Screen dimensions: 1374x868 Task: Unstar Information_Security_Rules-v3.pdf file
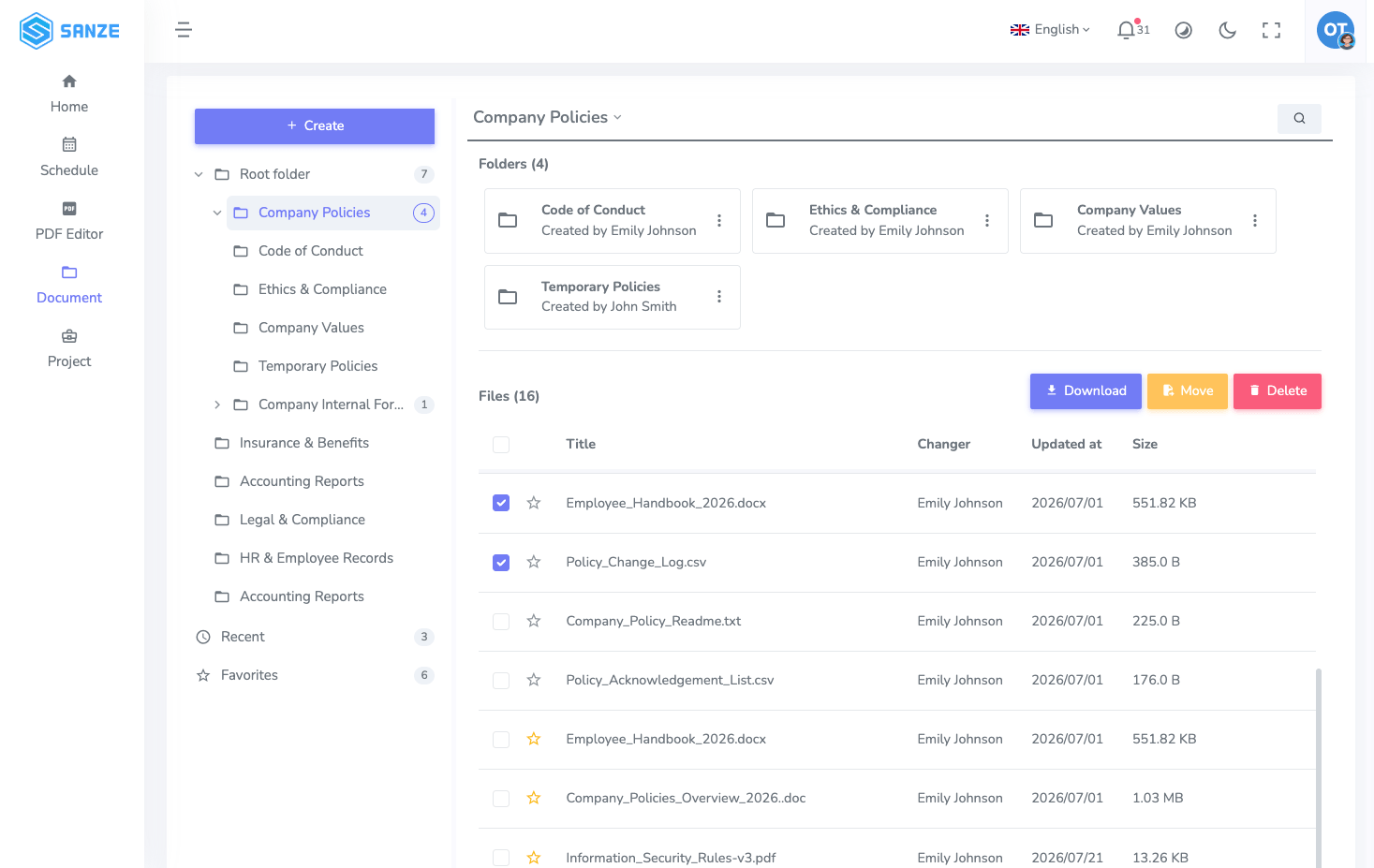click(x=534, y=858)
